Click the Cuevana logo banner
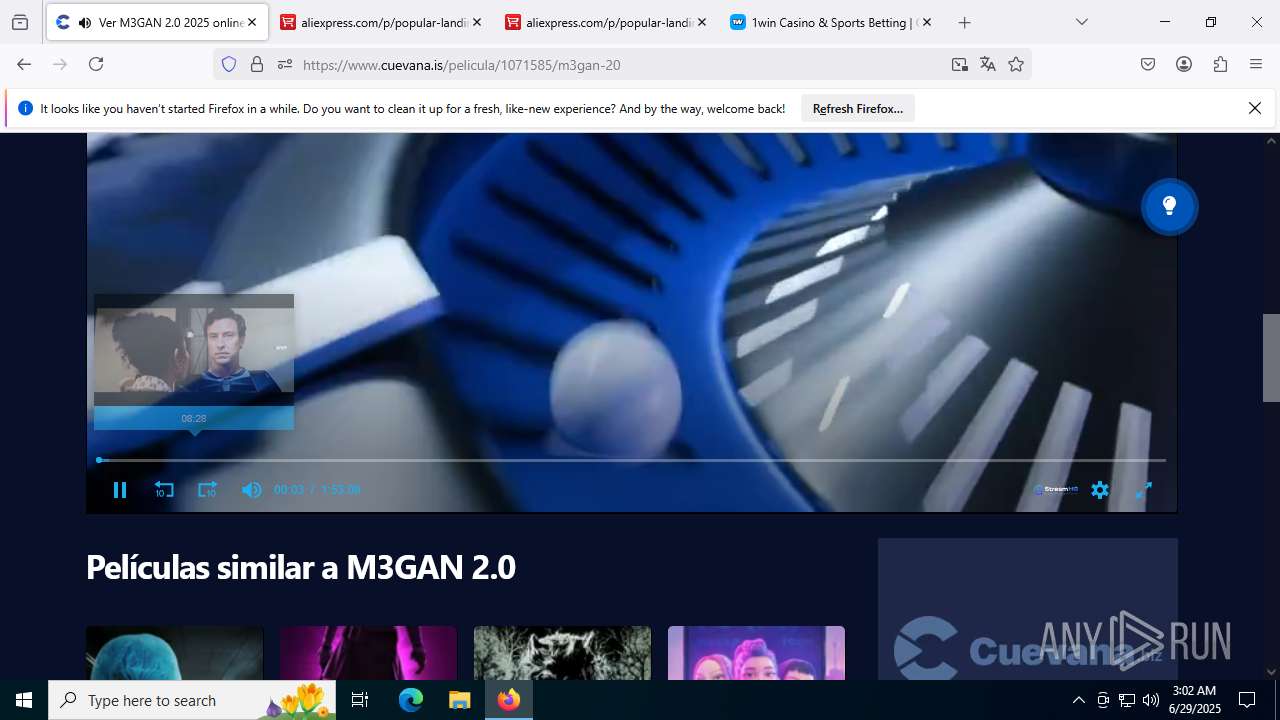This screenshot has height=720, width=1280. tap(1028, 609)
